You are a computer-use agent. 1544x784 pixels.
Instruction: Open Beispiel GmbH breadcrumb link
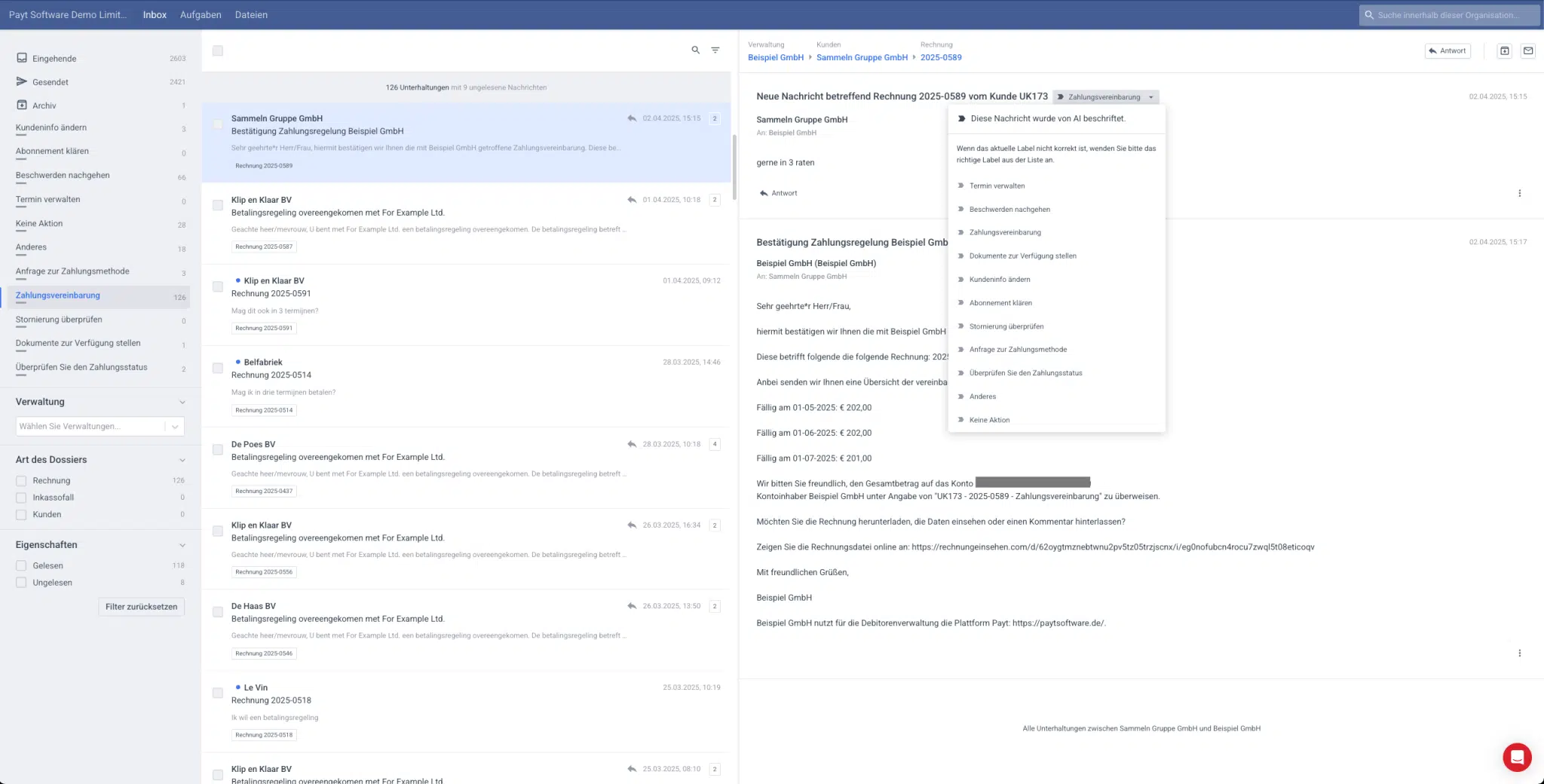click(776, 57)
